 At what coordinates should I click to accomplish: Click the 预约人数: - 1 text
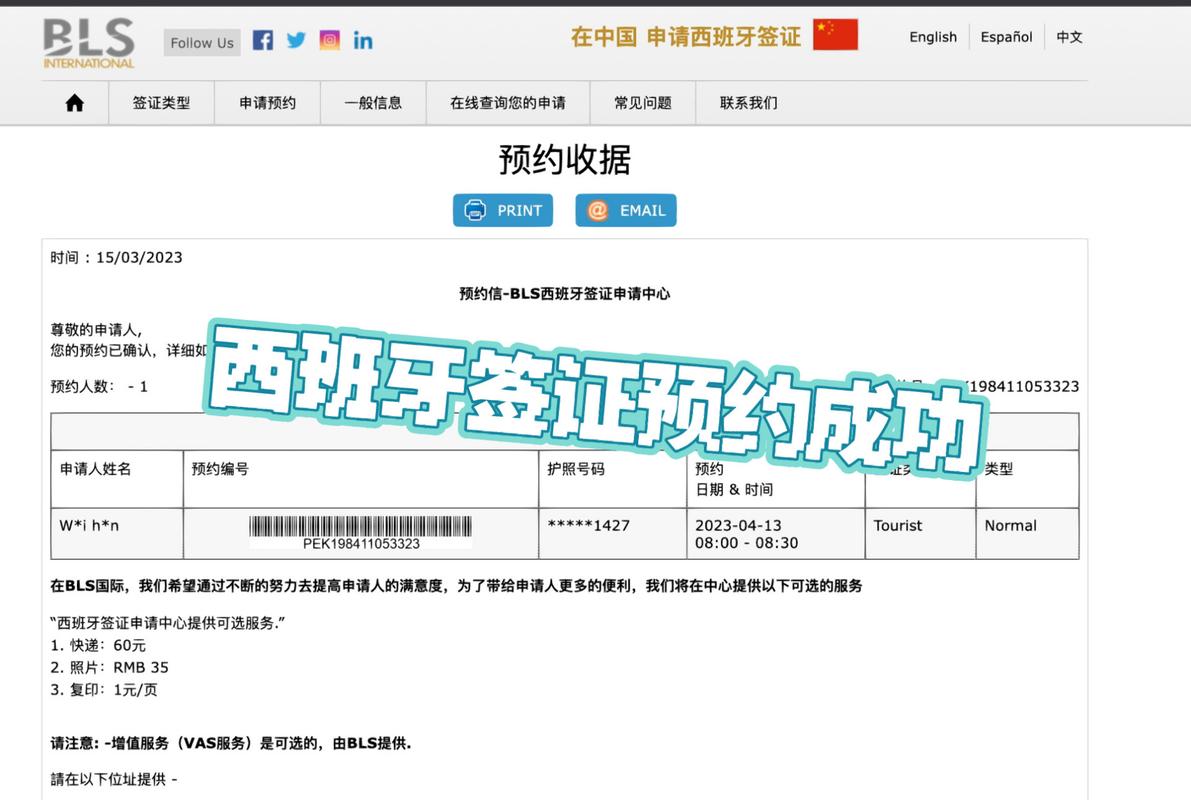pos(99,386)
